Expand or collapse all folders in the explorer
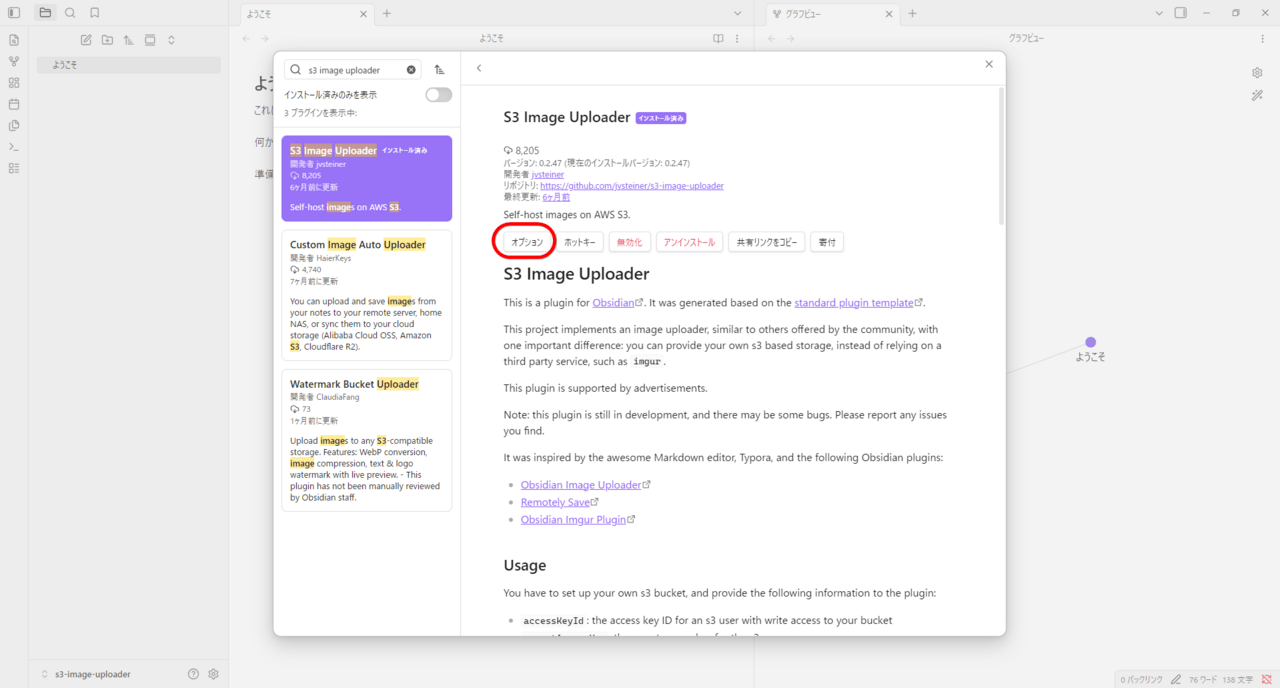The image size is (1280, 688). (x=171, y=40)
